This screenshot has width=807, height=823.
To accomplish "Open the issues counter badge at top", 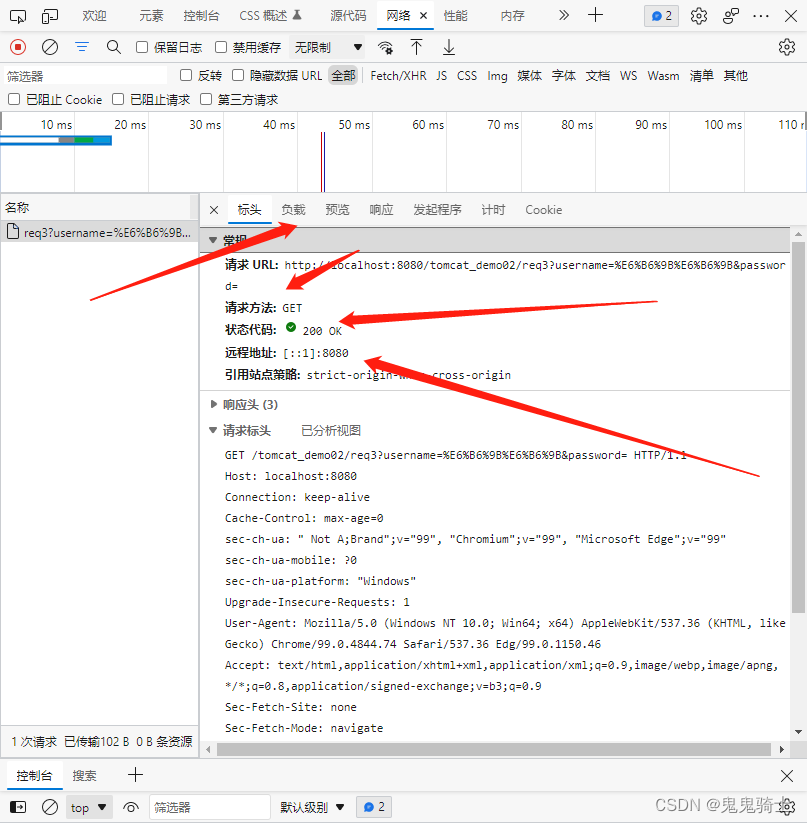I will click(661, 16).
